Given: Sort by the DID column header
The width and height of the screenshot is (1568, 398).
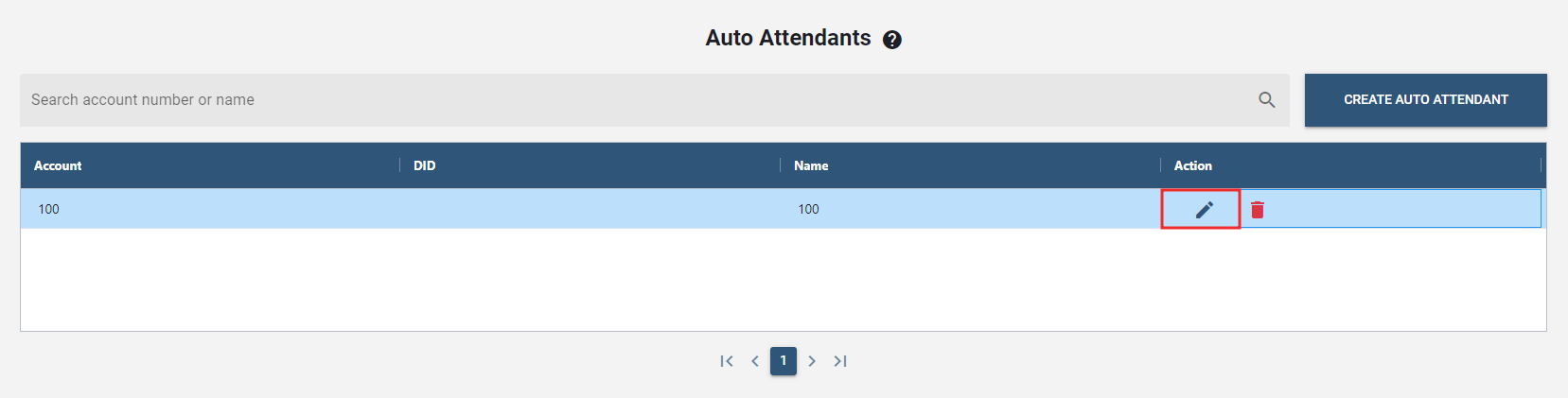Looking at the screenshot, I should 424,165.
